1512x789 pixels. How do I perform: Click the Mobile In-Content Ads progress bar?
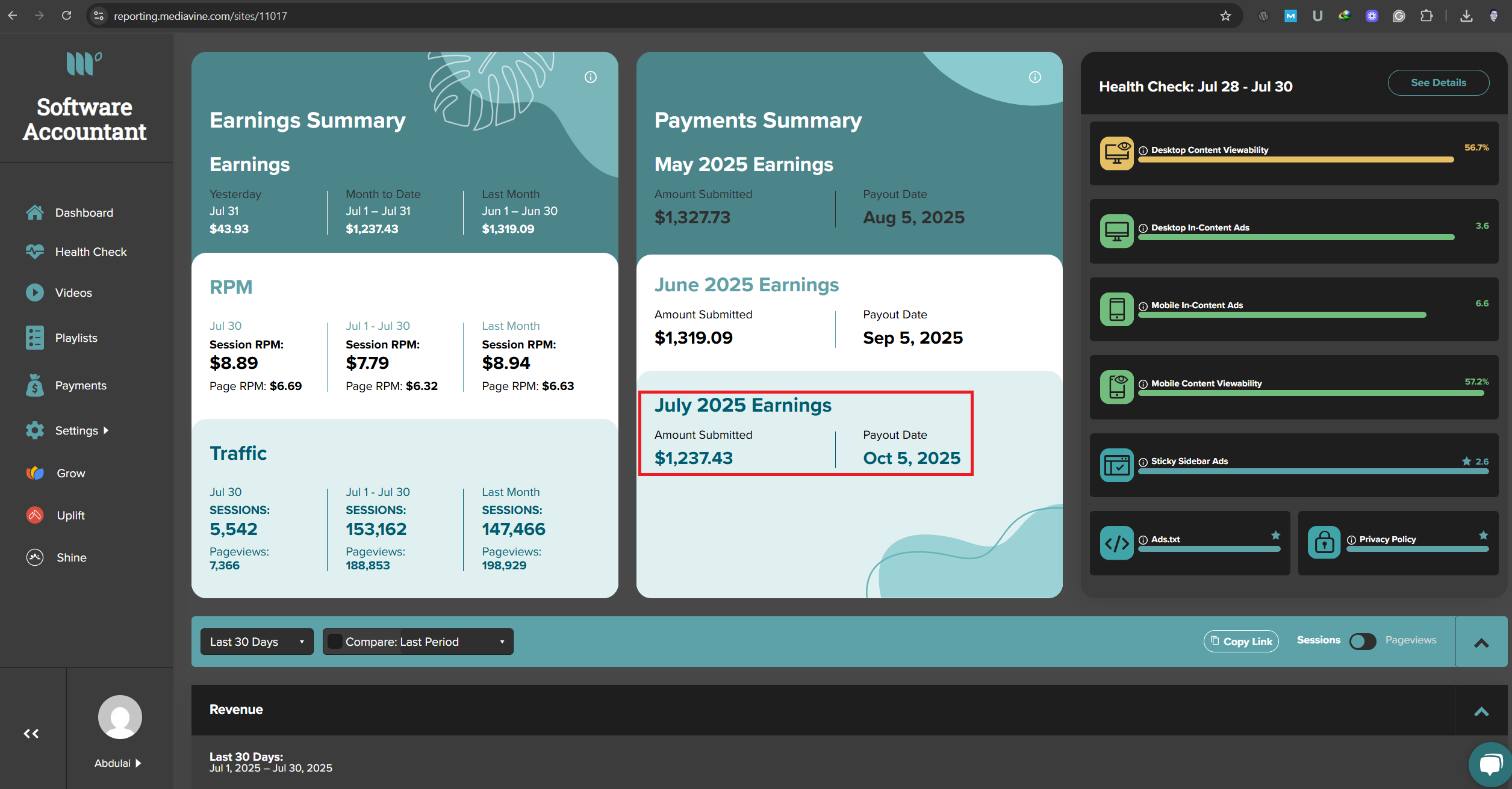(x=1282, y=315)
